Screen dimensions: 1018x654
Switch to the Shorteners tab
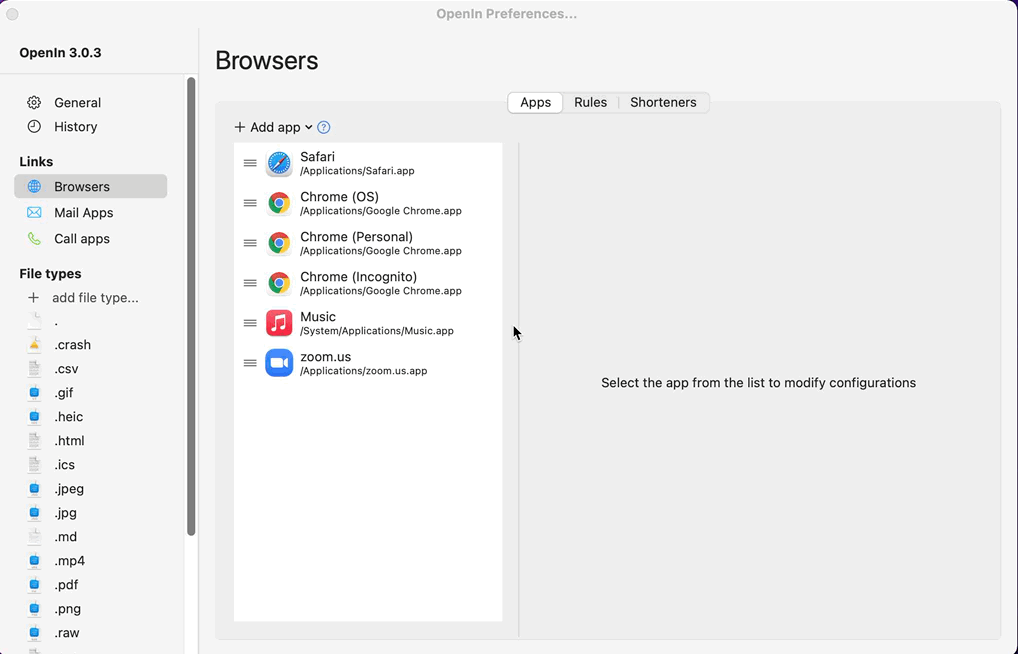(663, 103)
